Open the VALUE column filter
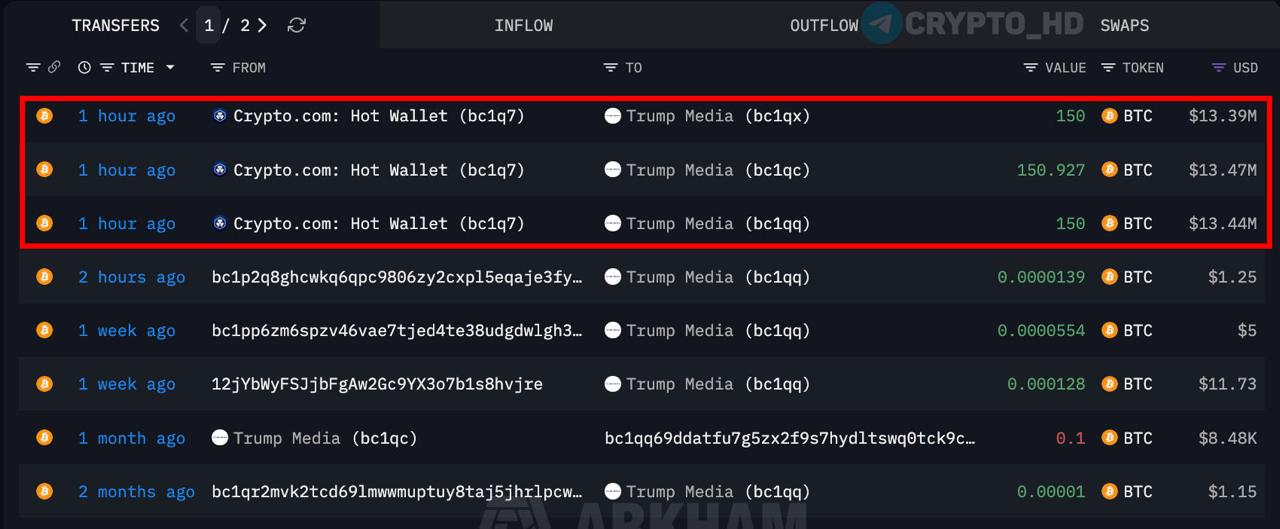This screenshot has height=529, width=1280. tap(1030, 67)
